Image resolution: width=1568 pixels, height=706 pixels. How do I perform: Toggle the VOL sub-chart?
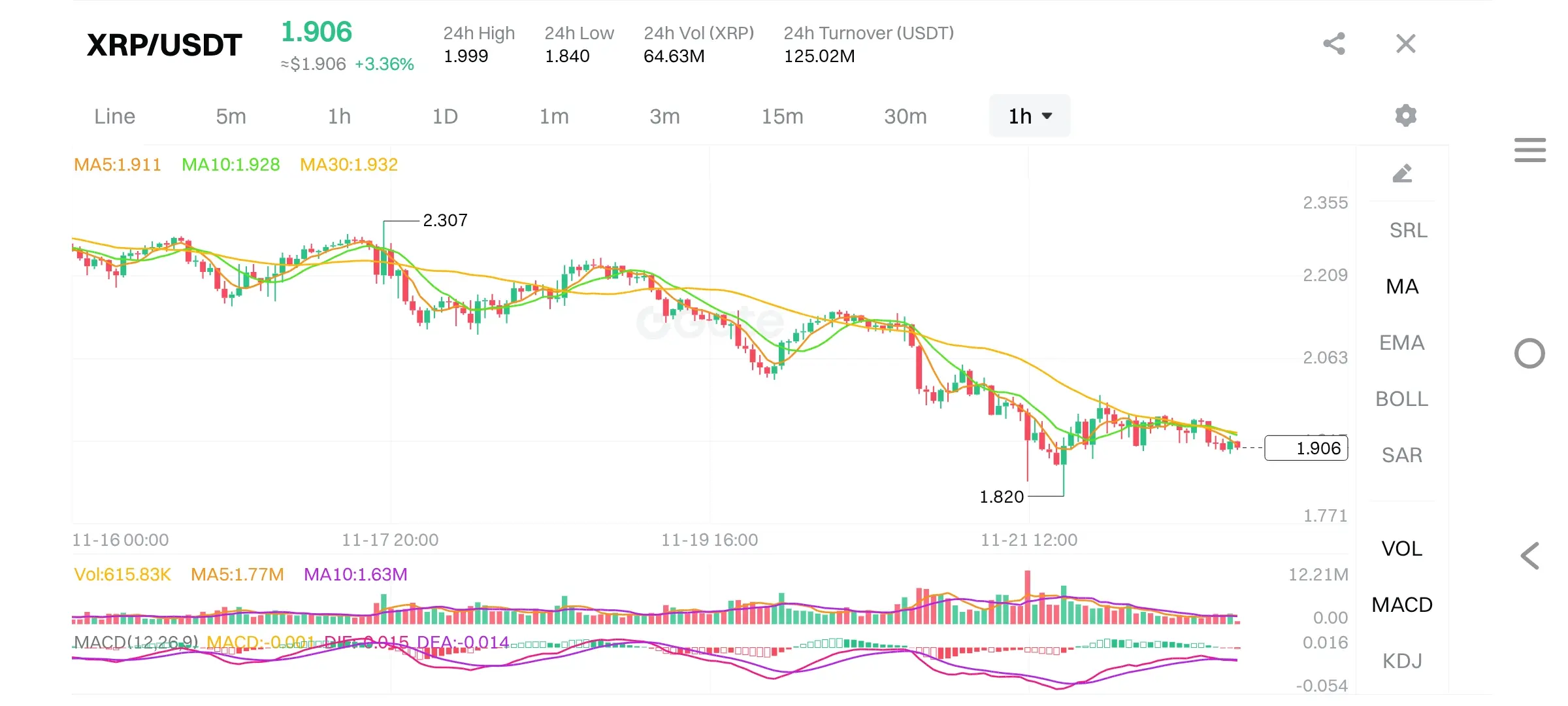pyautogui.click(x=1402, y=548)
